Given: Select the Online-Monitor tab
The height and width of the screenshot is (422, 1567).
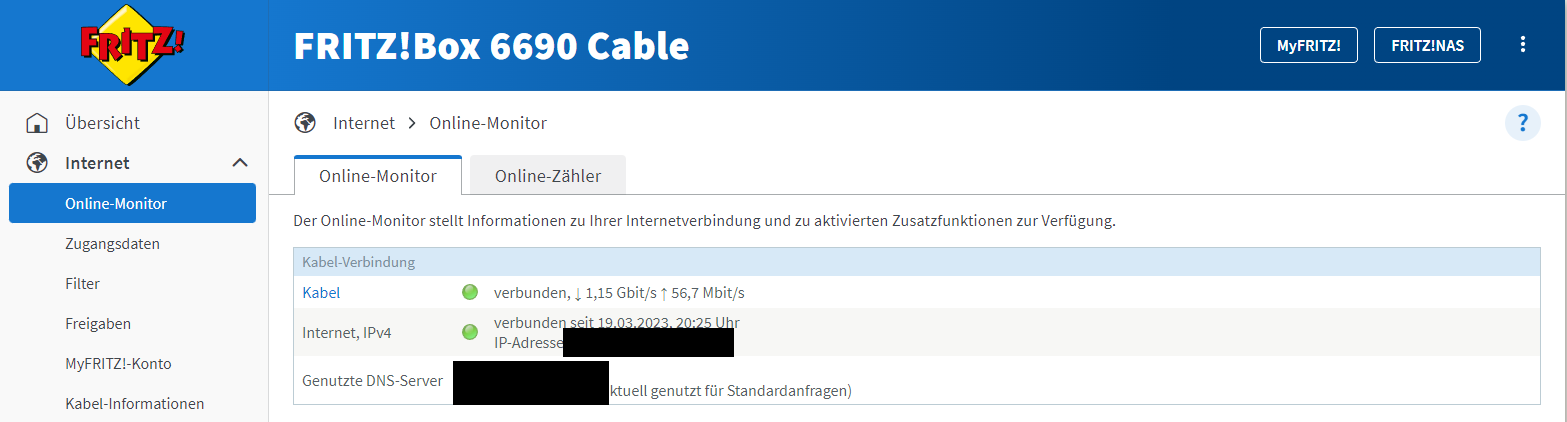Looking at the screenshot, I should pos(378,176).
